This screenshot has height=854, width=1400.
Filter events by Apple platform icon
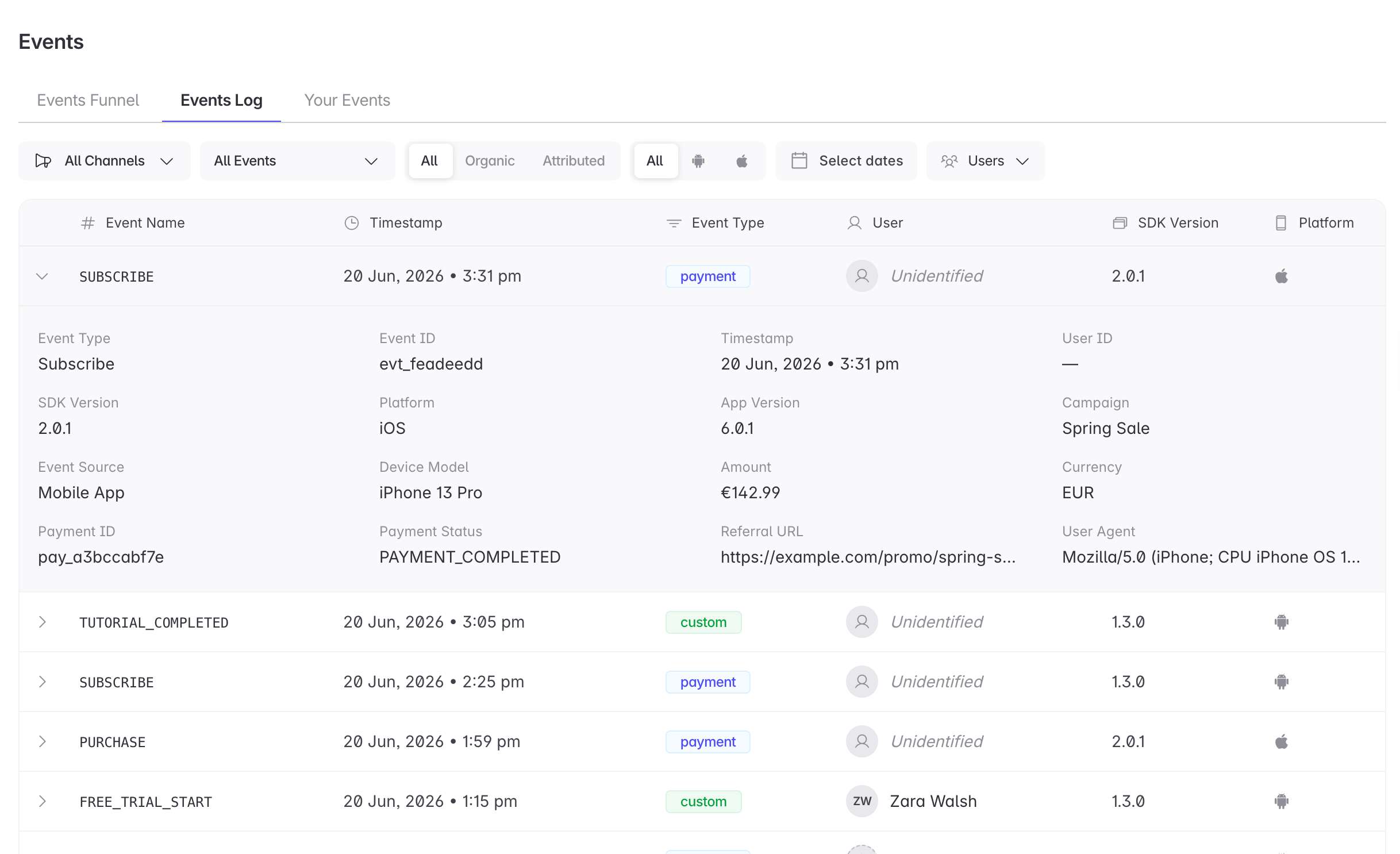tap(742, 161)
